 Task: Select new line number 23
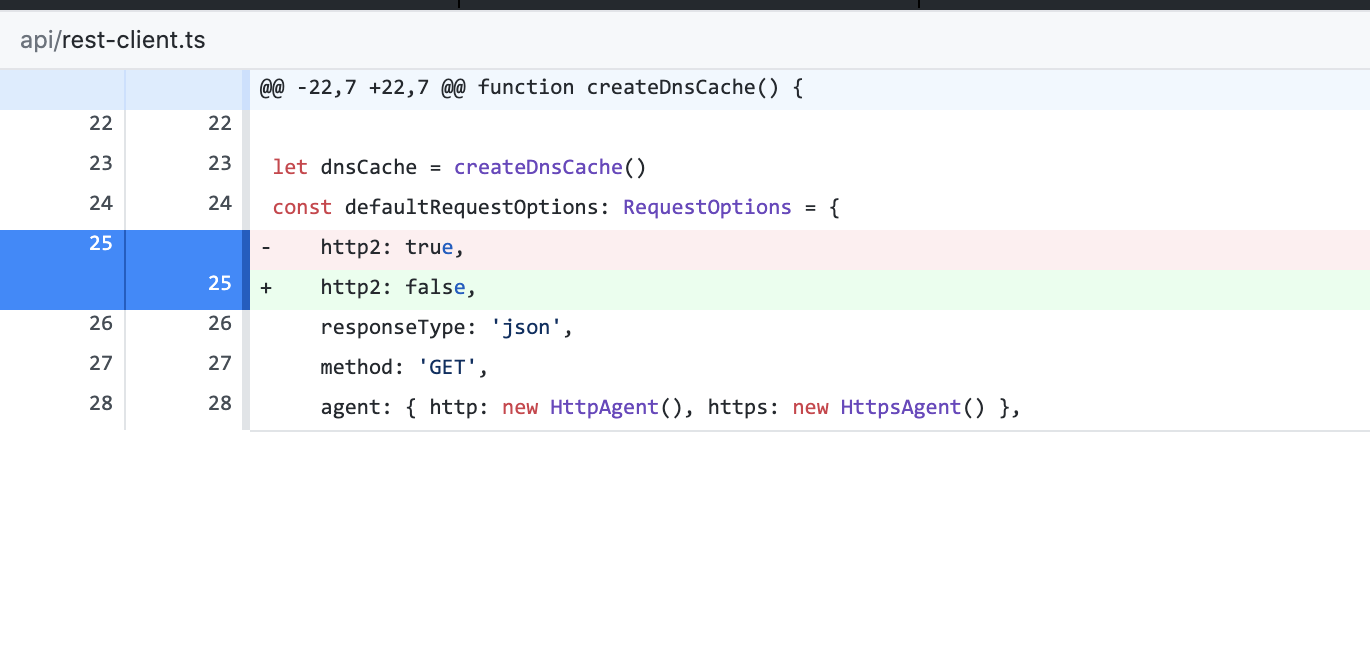point(220,163)
